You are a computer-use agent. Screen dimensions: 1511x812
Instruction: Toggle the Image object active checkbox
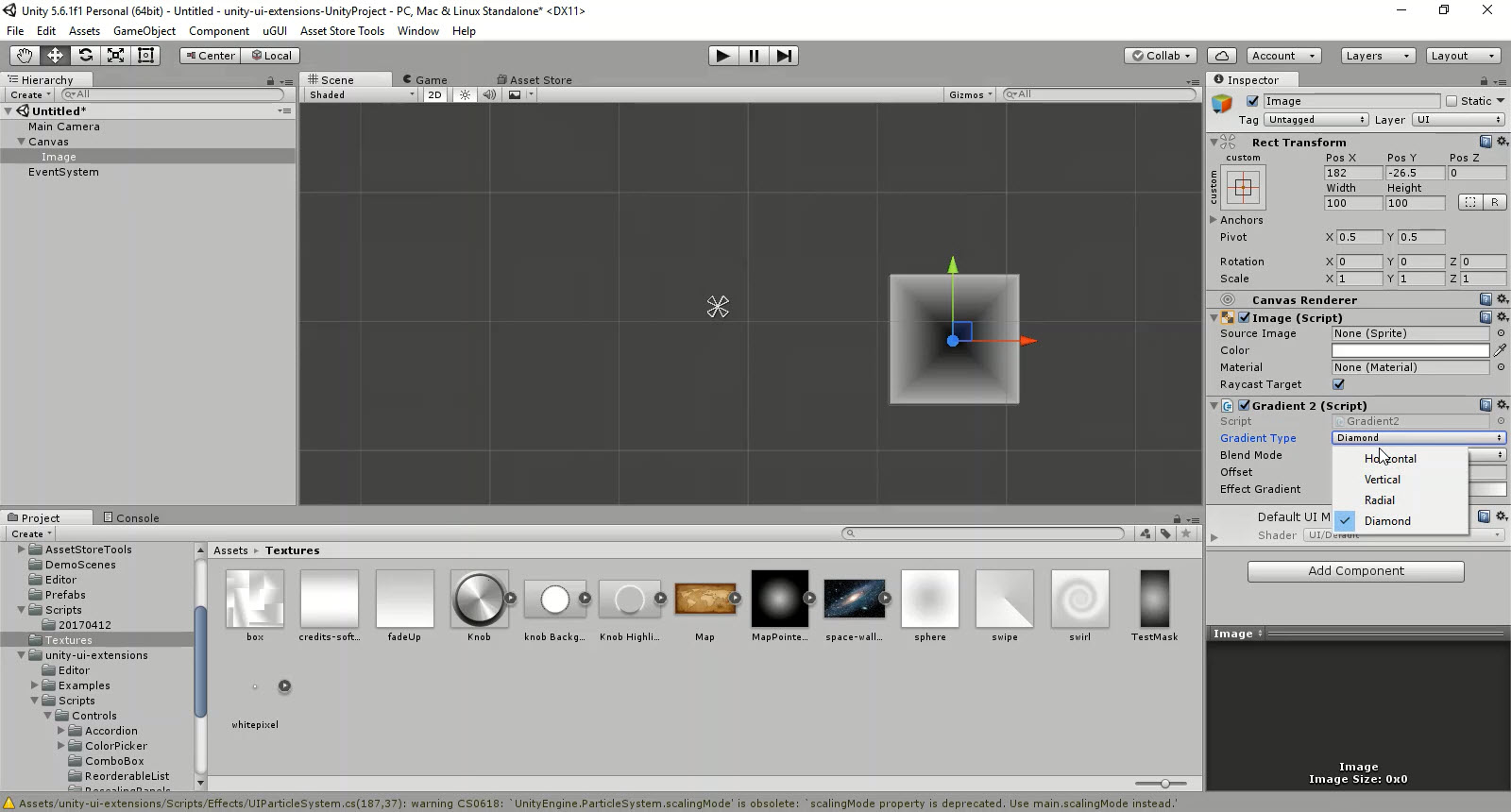[x=1252, y=101]
